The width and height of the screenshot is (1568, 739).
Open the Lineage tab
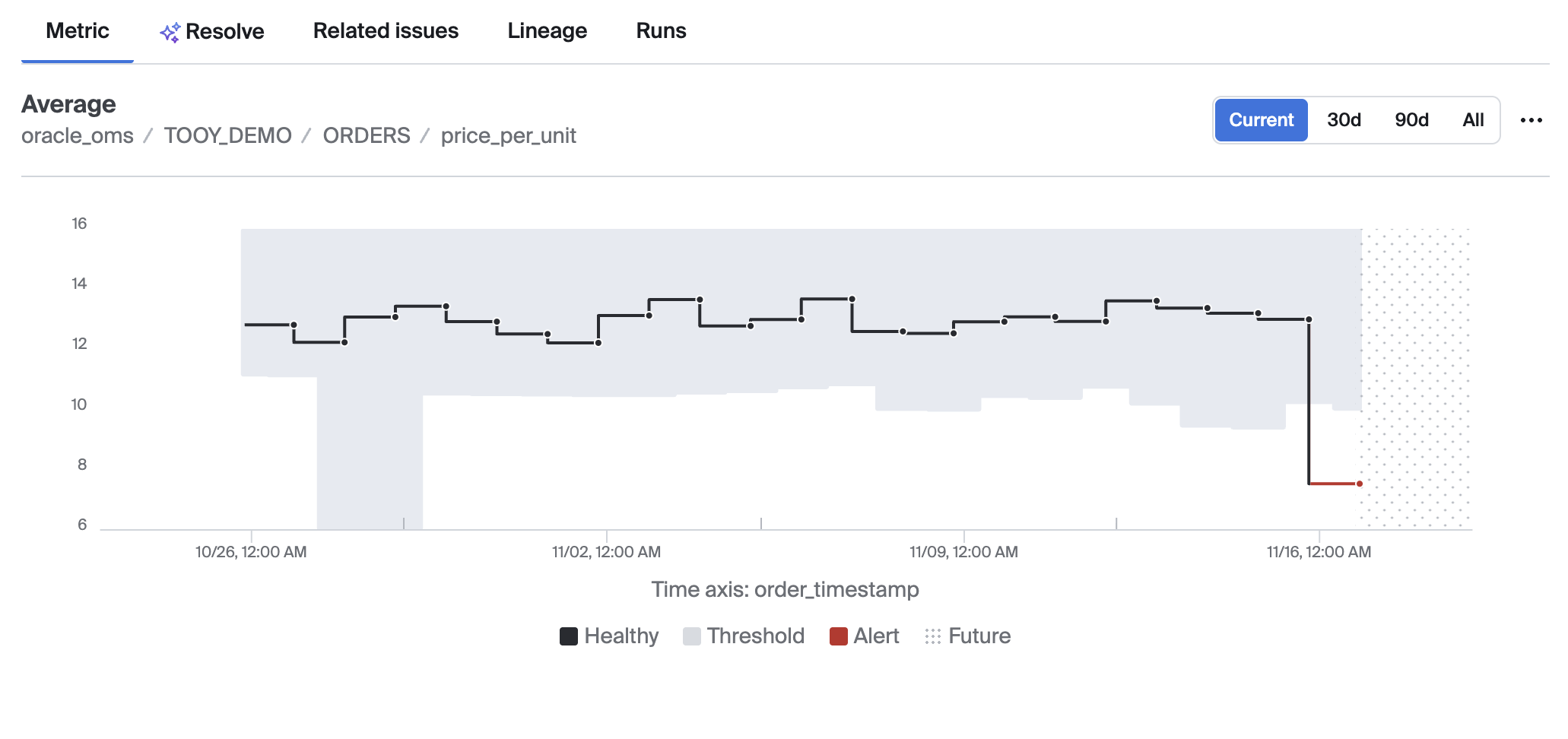(547, 31)
